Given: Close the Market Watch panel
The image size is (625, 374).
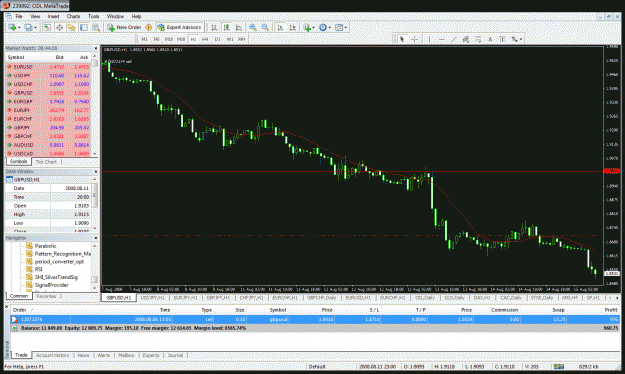Looking at the screenshot, I should (x=96, y=48).
